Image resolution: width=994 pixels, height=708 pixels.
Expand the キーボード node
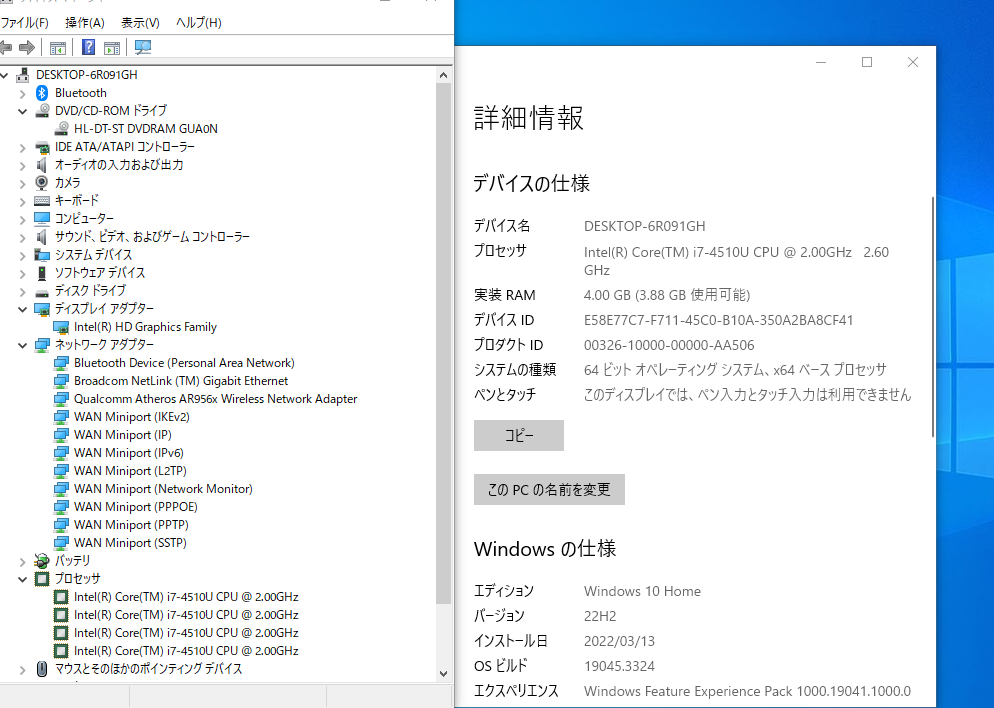(x=23, y=202)
